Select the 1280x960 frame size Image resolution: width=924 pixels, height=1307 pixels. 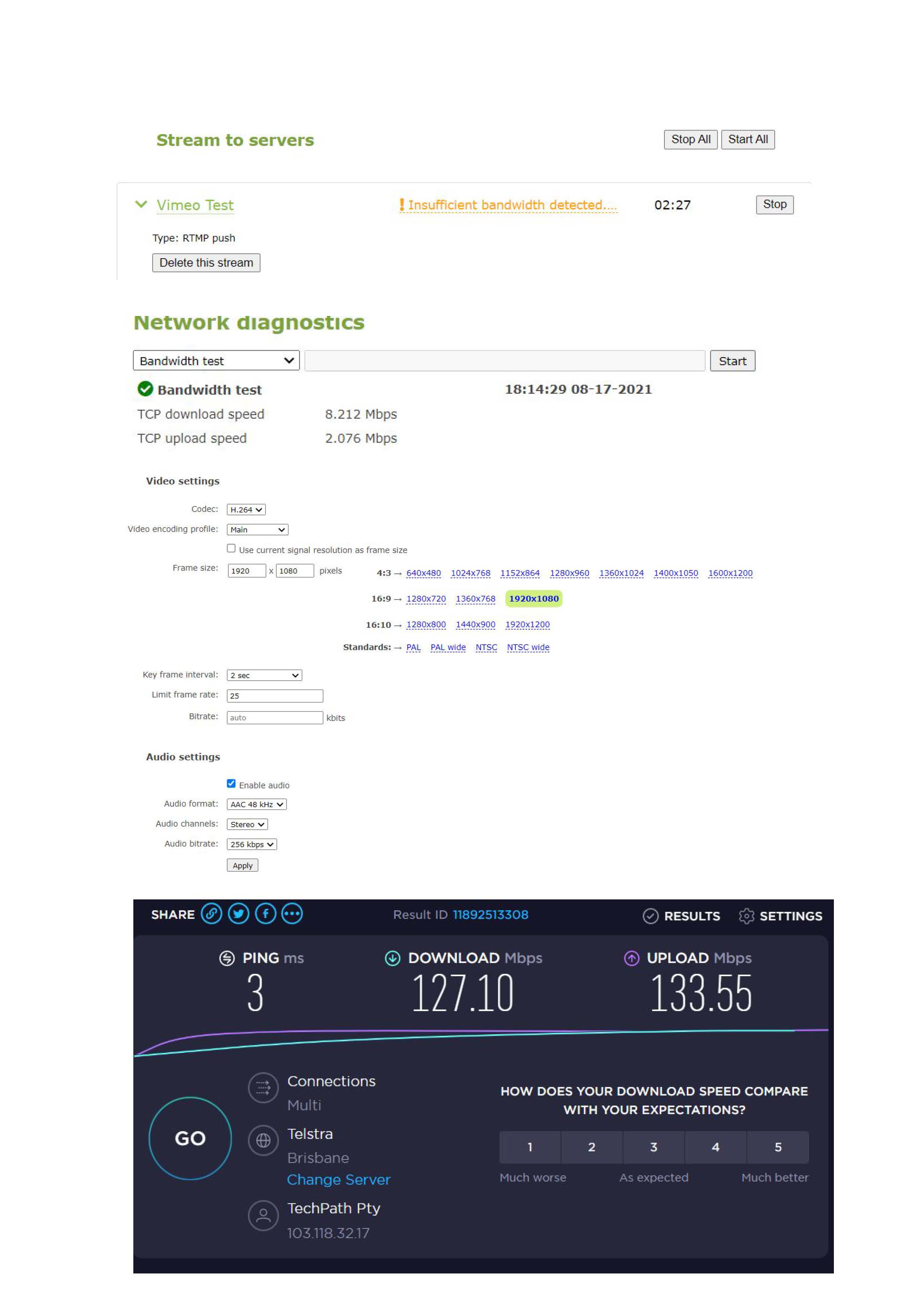569,573
